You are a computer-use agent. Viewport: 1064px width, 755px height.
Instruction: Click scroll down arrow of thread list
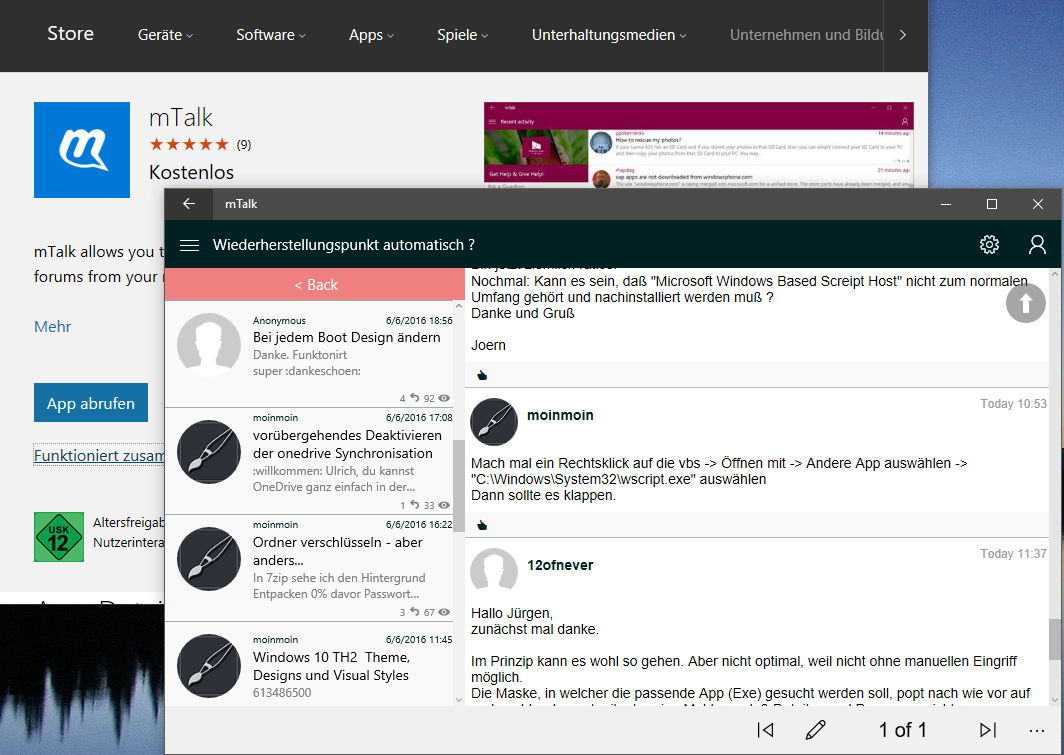tap(459, 699)
